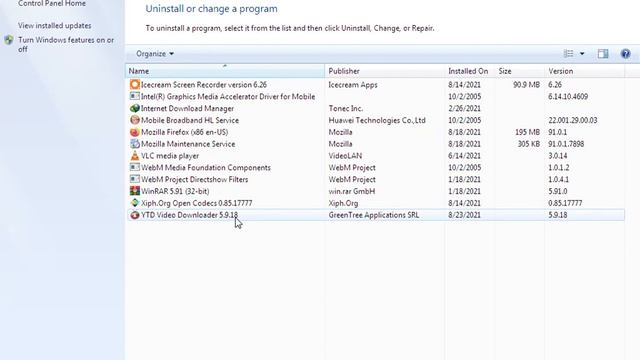Screen dimensions: 640x360
Task: Select Xiph.Org Open Codecs 0.85.17777 entry
Action: click(197, 203)
